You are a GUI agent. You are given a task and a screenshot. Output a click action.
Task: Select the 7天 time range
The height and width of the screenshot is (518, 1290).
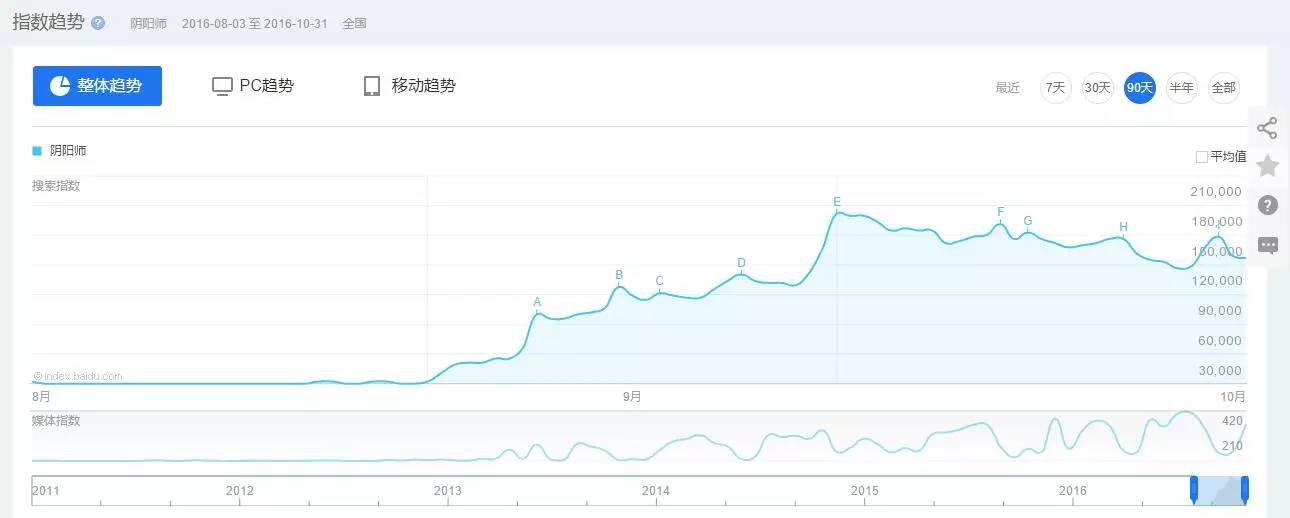(x=1056, y=88)
